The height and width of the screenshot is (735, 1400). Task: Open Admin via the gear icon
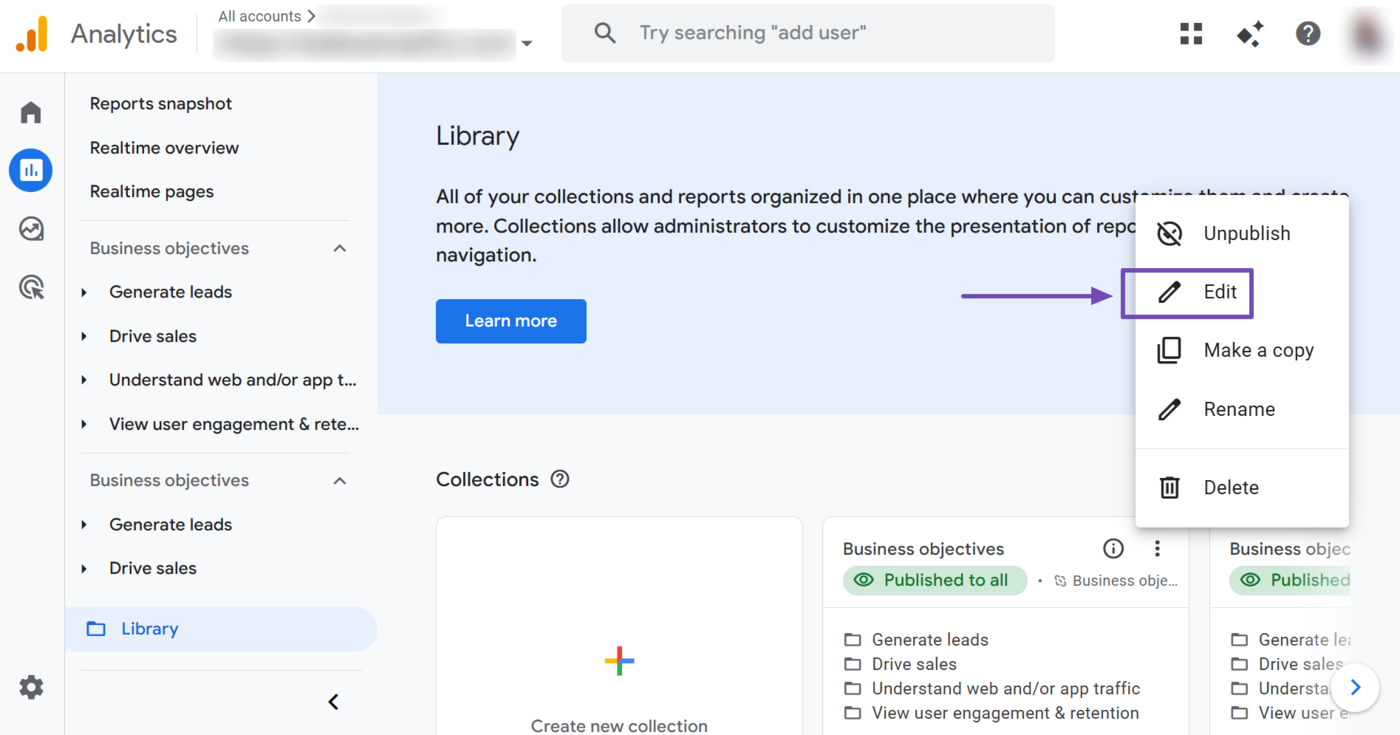click(30, 687)
